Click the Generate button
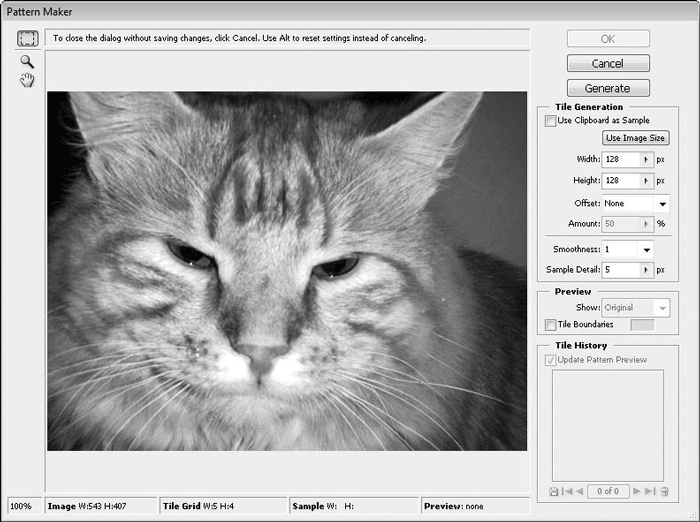Screen dimensions: 700x522 click(608, 88)
